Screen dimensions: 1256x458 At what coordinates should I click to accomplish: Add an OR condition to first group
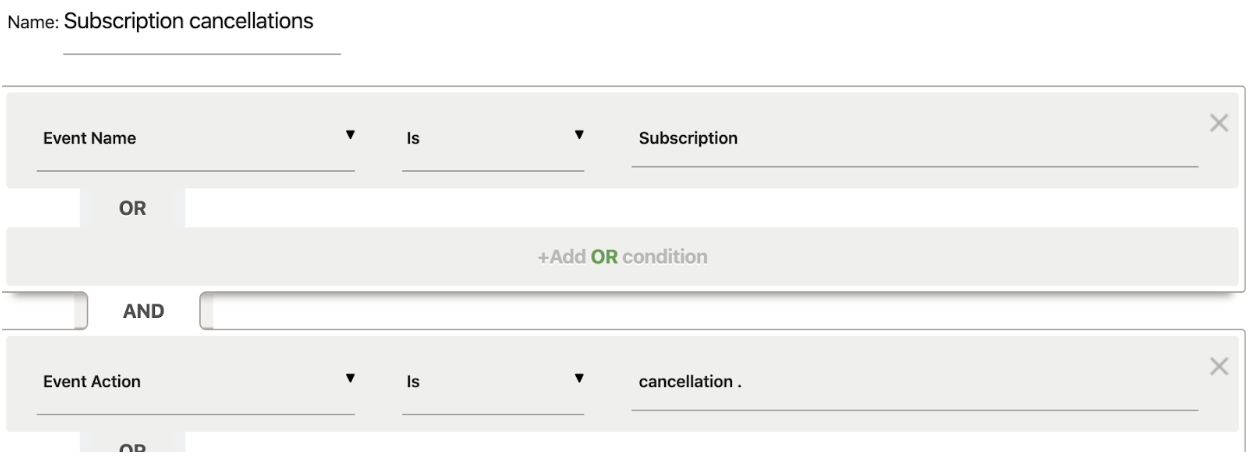(x=622, y=256)
